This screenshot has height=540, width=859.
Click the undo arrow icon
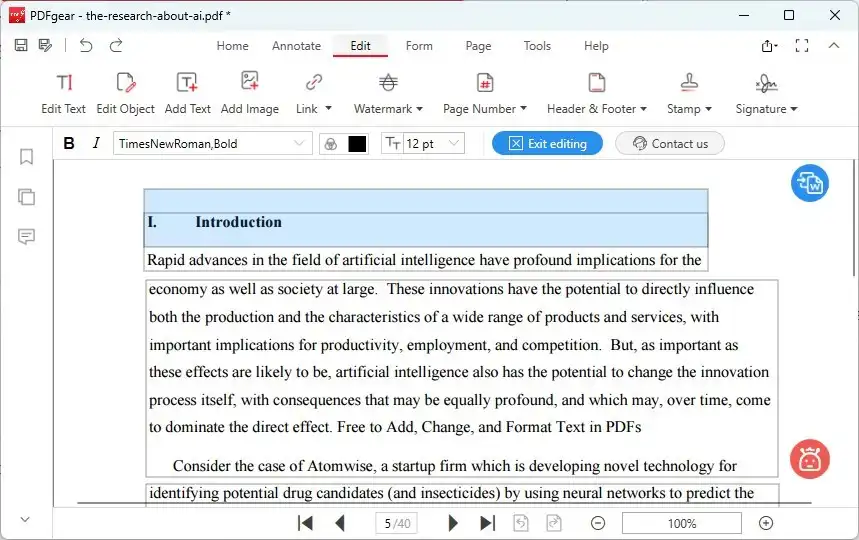click(86, 45)
